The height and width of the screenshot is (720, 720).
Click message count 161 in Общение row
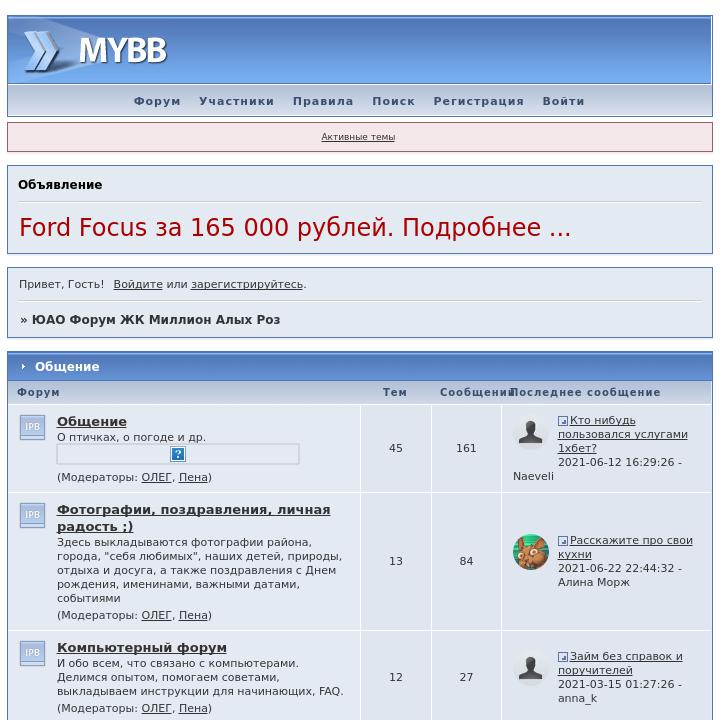[x=466, y=448]
